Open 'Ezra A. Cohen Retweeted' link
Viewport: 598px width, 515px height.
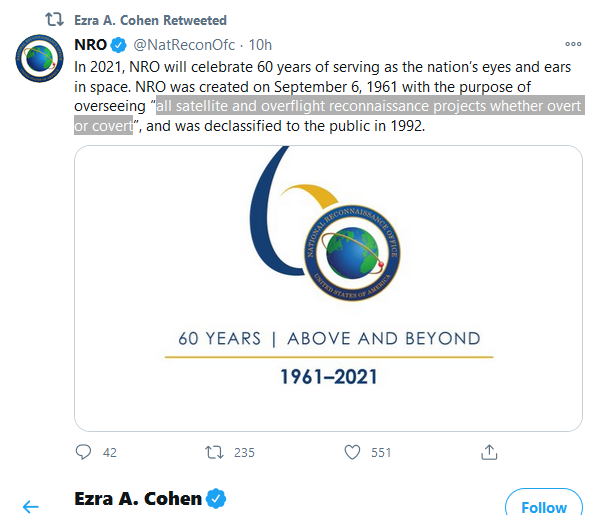150,20
